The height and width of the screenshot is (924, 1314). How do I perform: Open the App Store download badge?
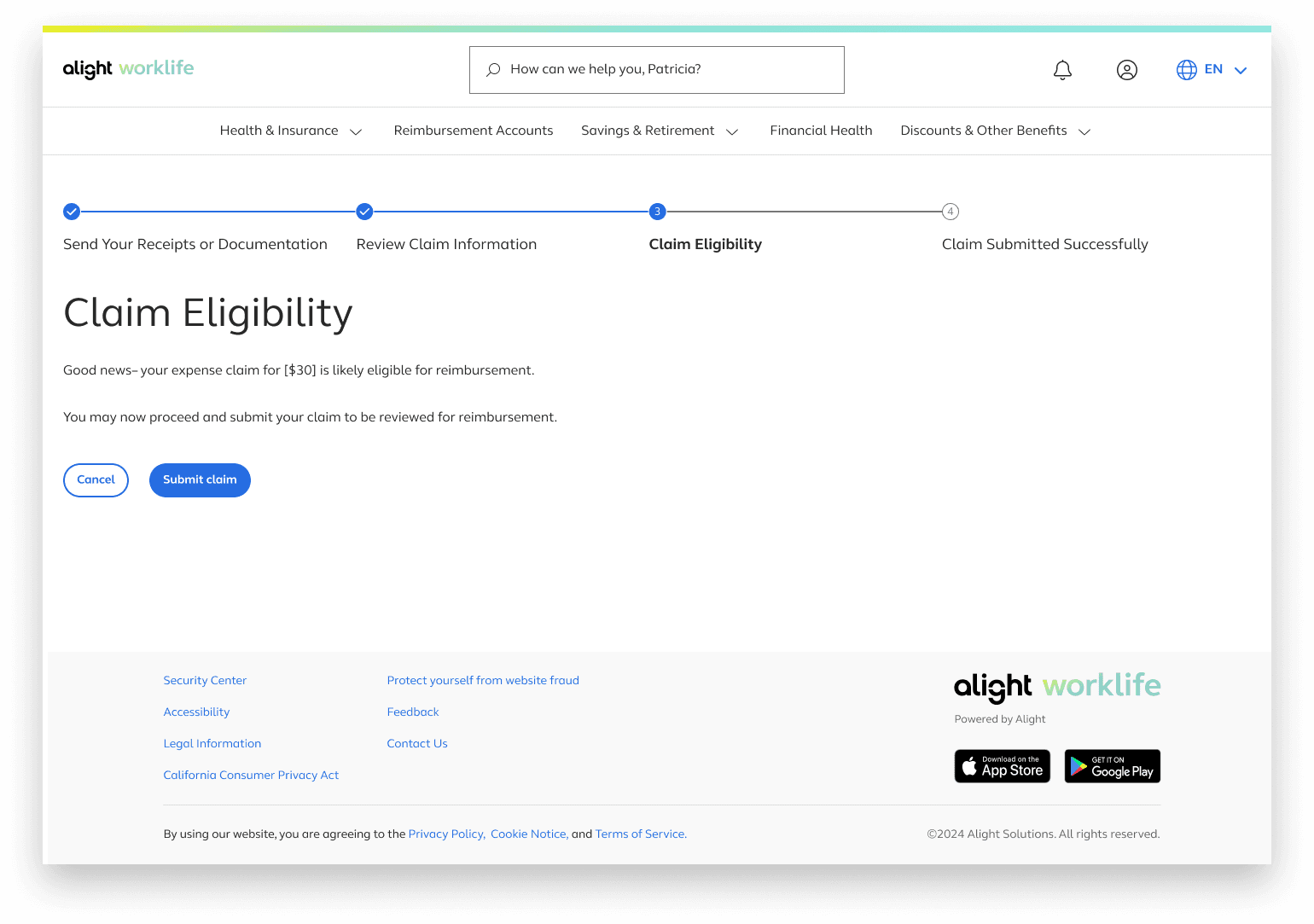point(1003,766)
